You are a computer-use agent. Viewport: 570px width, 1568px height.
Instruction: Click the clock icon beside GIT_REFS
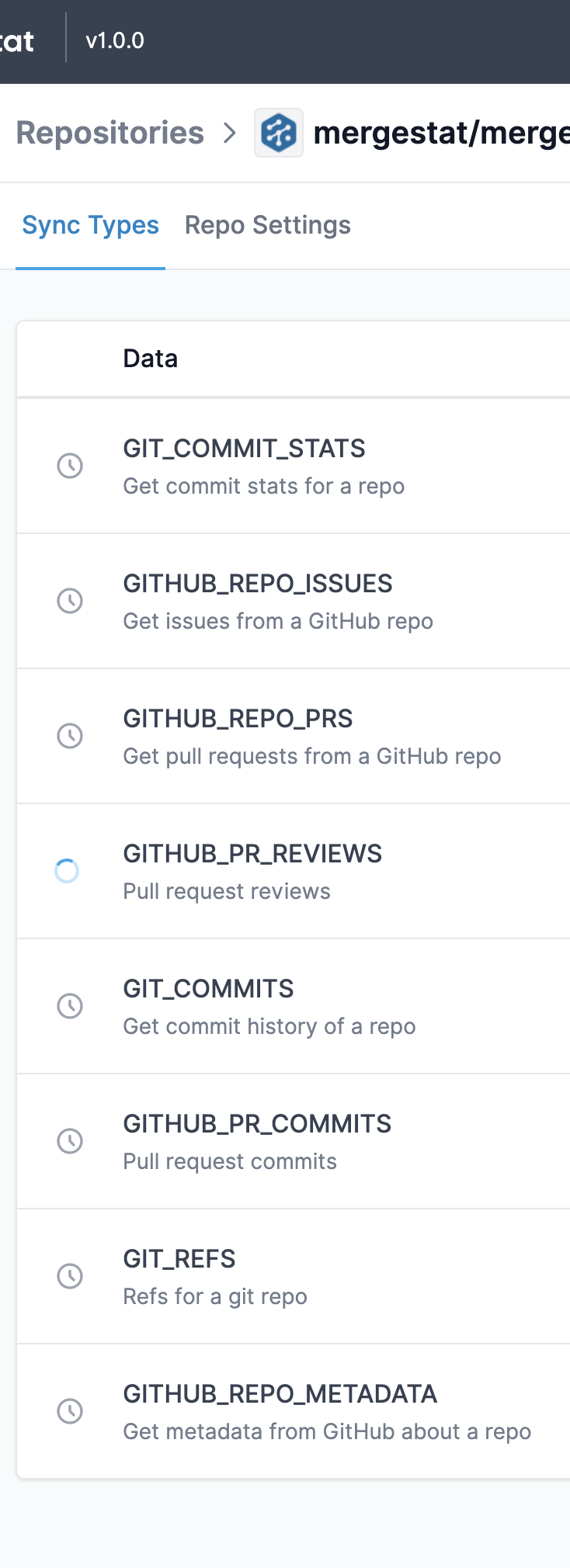70,1276
